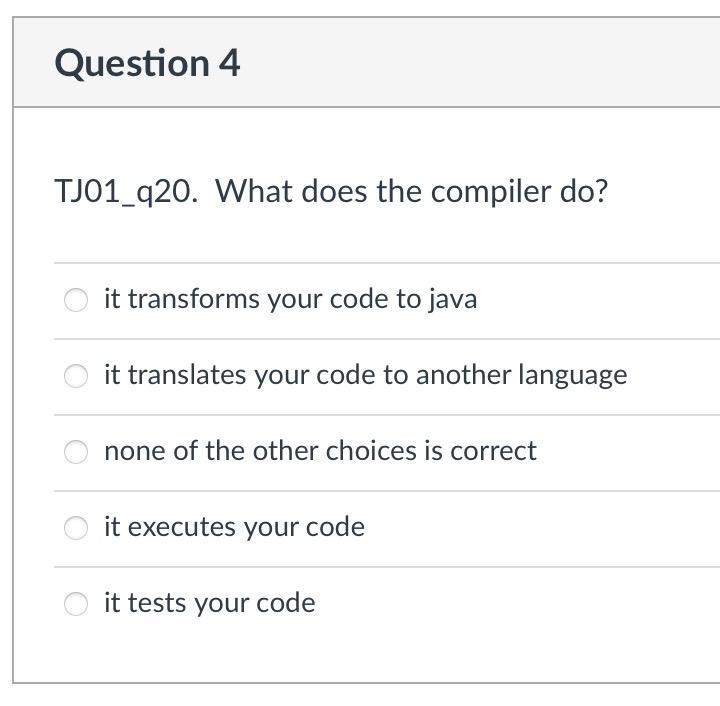Click the question text 'What does the compiler do?'

click(x=411, y=191)
